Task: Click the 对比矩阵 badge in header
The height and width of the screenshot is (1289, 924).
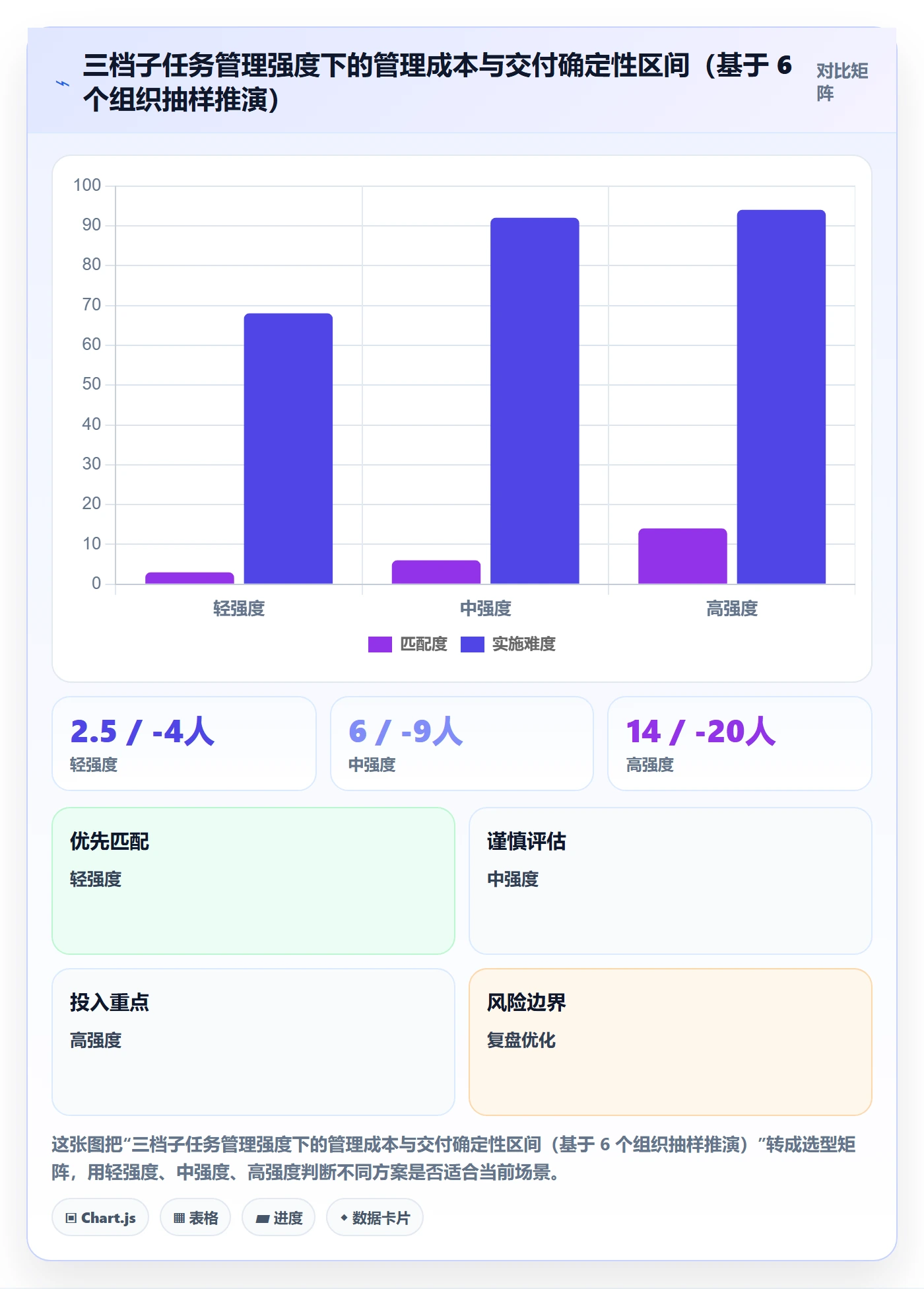Action: [842, 82]
